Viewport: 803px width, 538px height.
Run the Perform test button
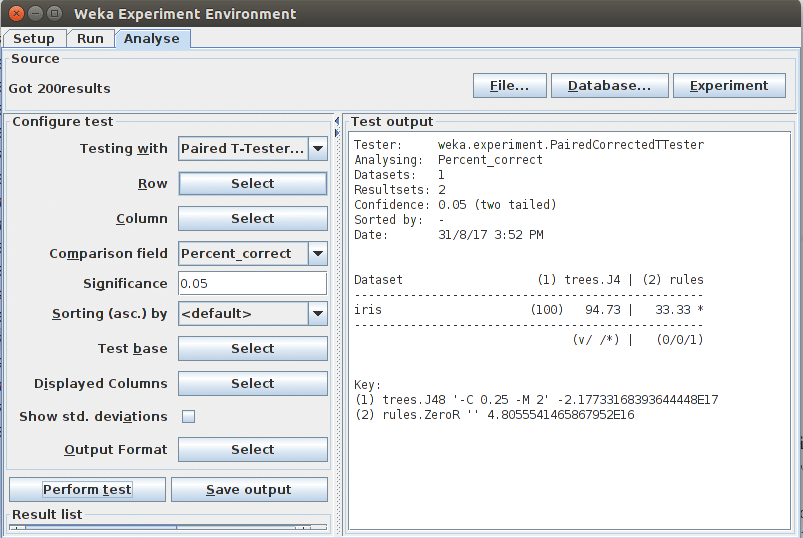coord(87,490)
